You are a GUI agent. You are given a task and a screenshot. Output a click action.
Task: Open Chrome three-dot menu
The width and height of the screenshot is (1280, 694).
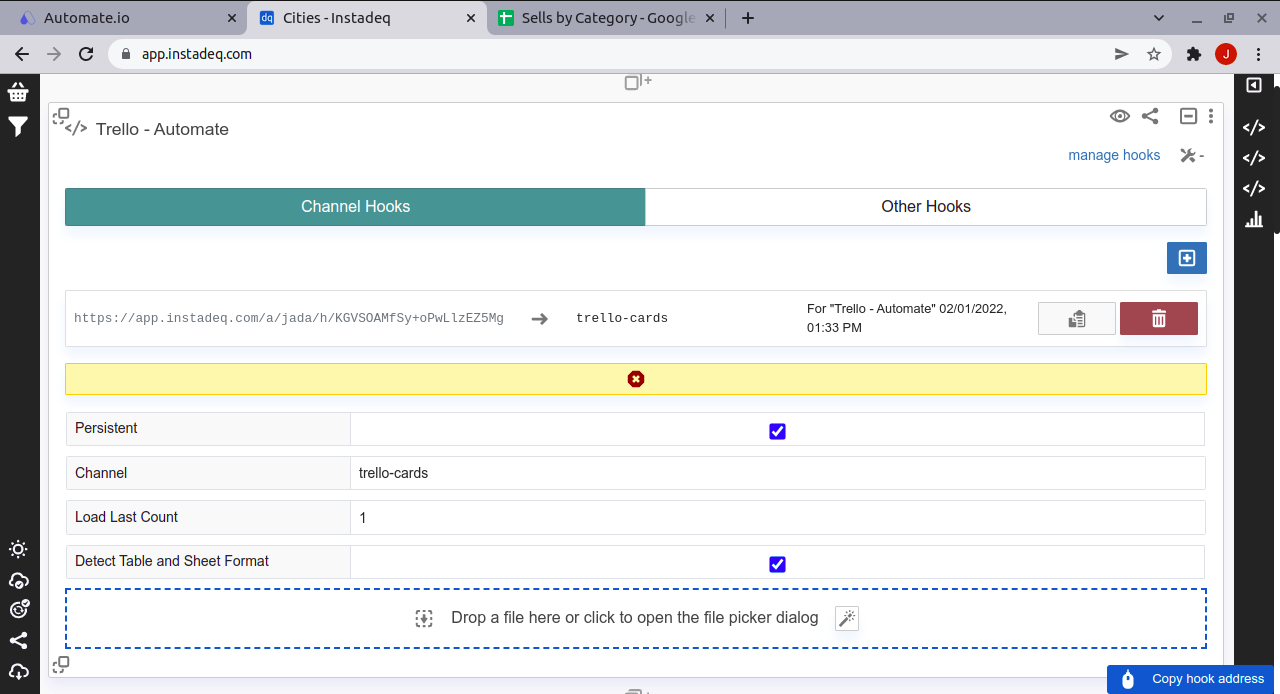(x=1258, y=54)
